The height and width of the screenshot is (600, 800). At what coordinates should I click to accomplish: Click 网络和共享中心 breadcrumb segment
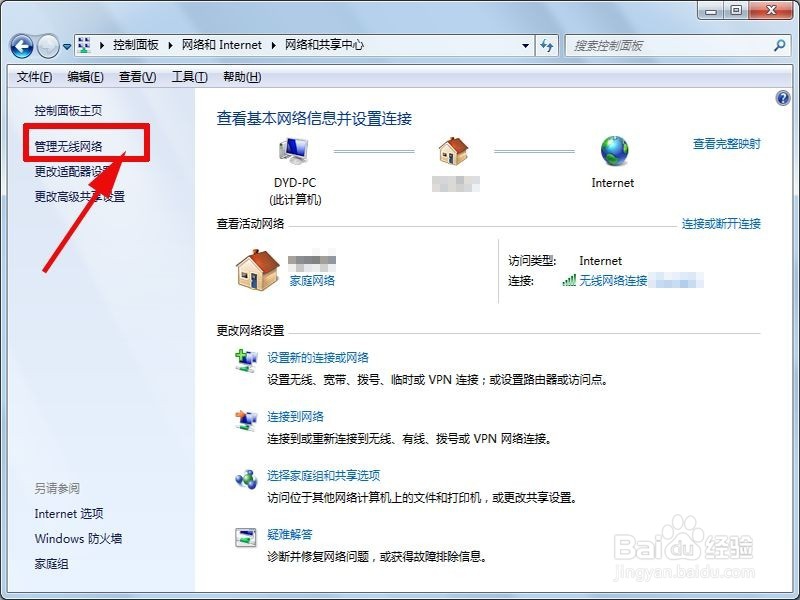click(324, 45)
